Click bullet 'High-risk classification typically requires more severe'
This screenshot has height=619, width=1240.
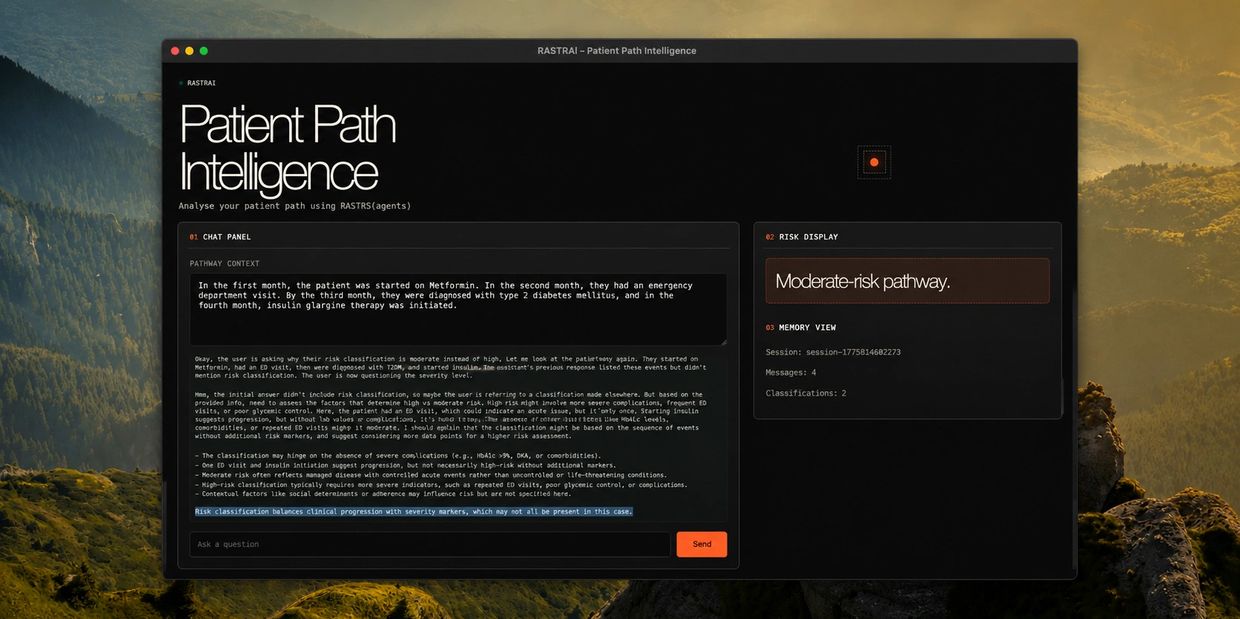tap(441, 485)
